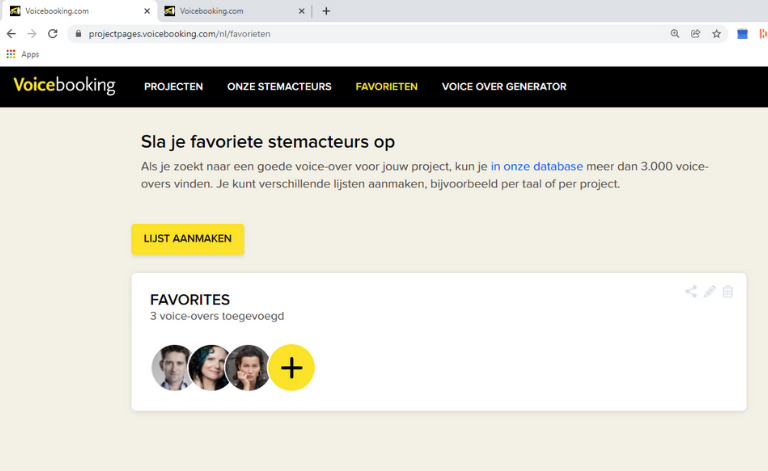Image resolution: width=768 pixels, height=471 pixels.
Task: Add a voice-over with the yellow plus circle
Action: pyautogui.click(x=291, y=368)
